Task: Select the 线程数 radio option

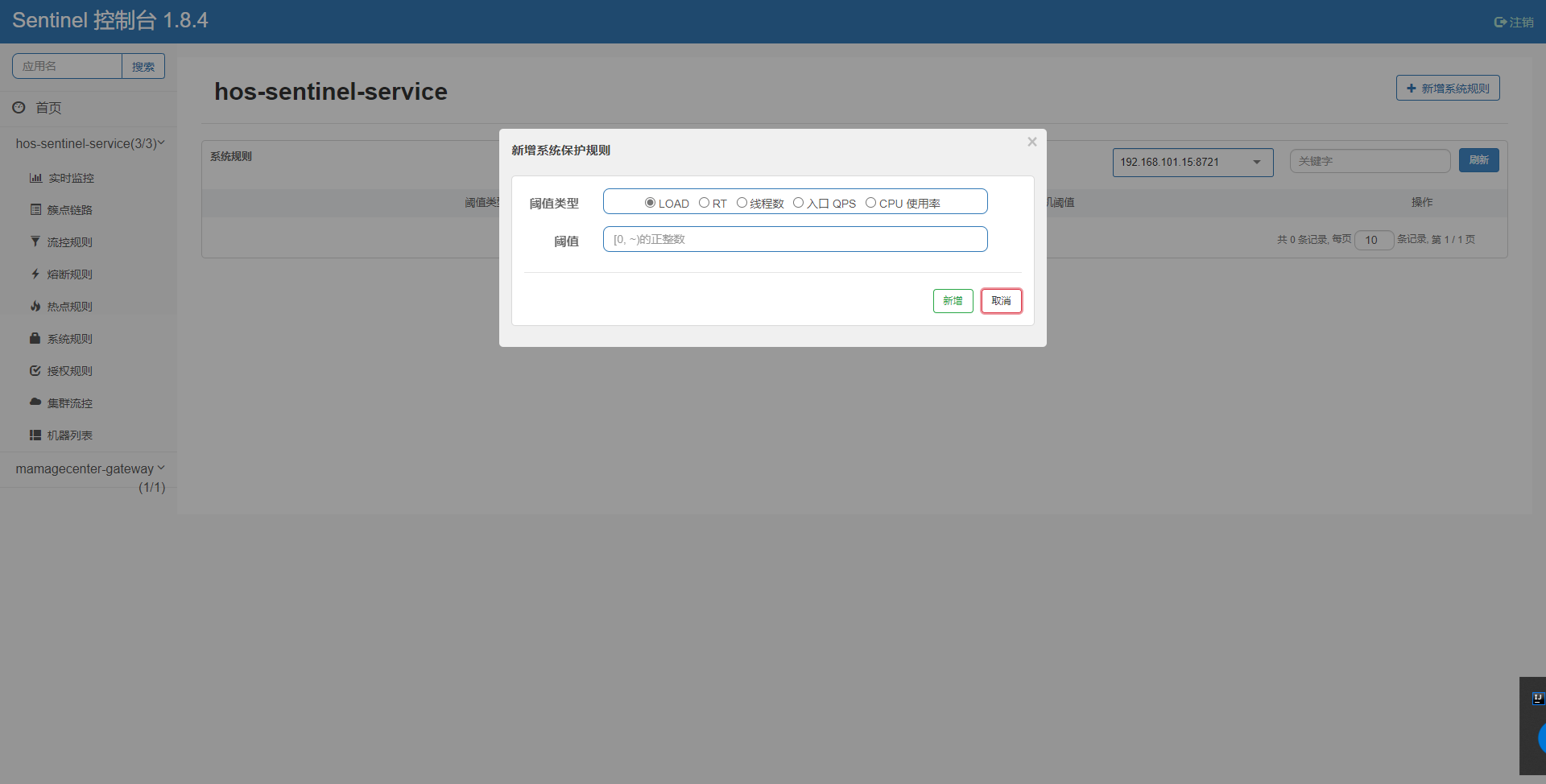Action: coord(742,203)
